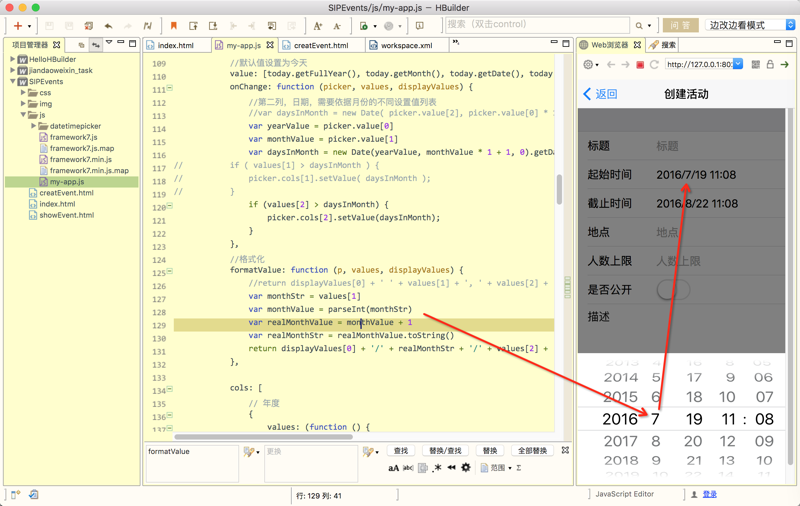Click the lock icon in browser

pos(770,64)
